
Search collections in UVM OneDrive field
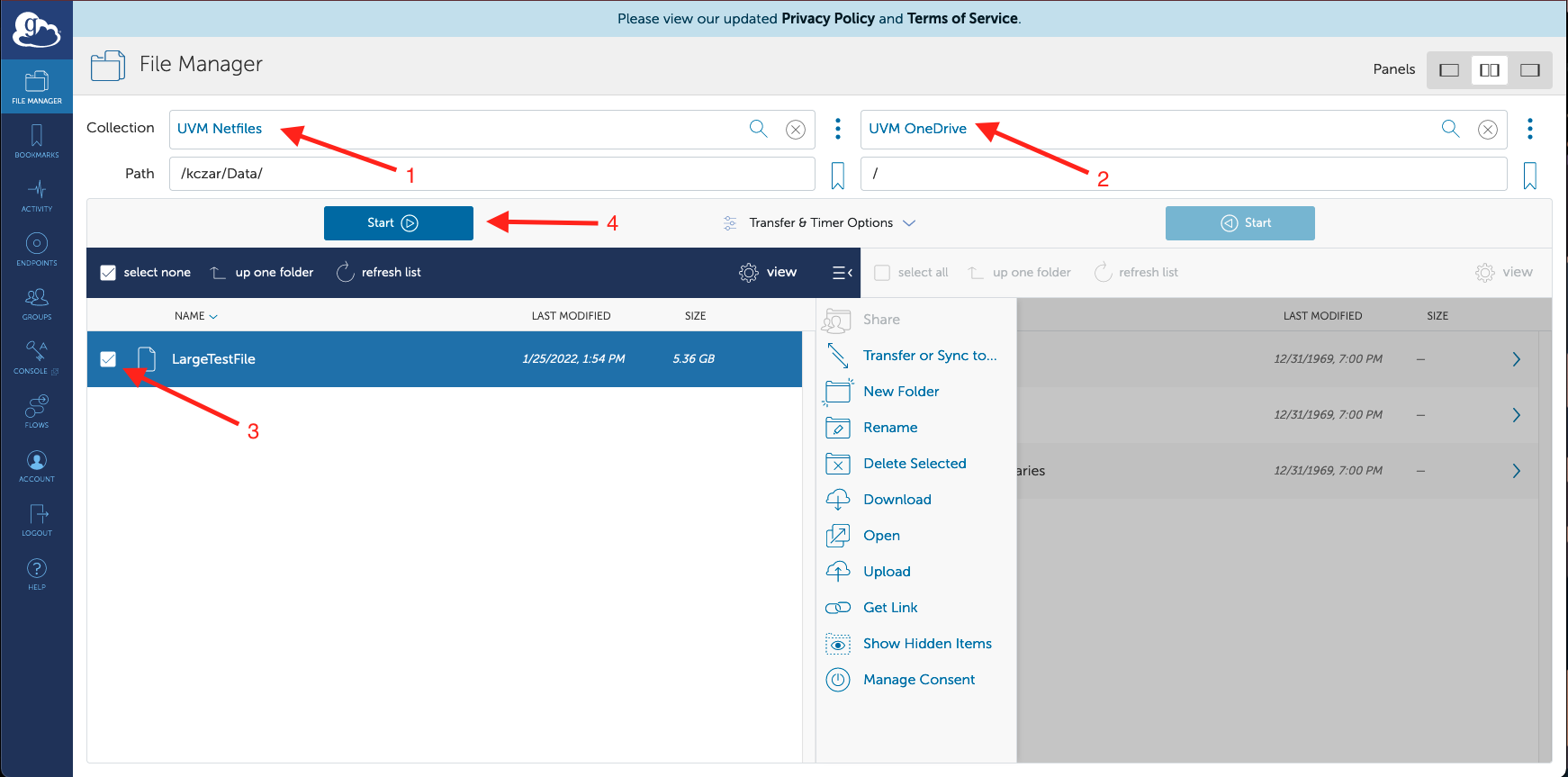(1450, 129)
